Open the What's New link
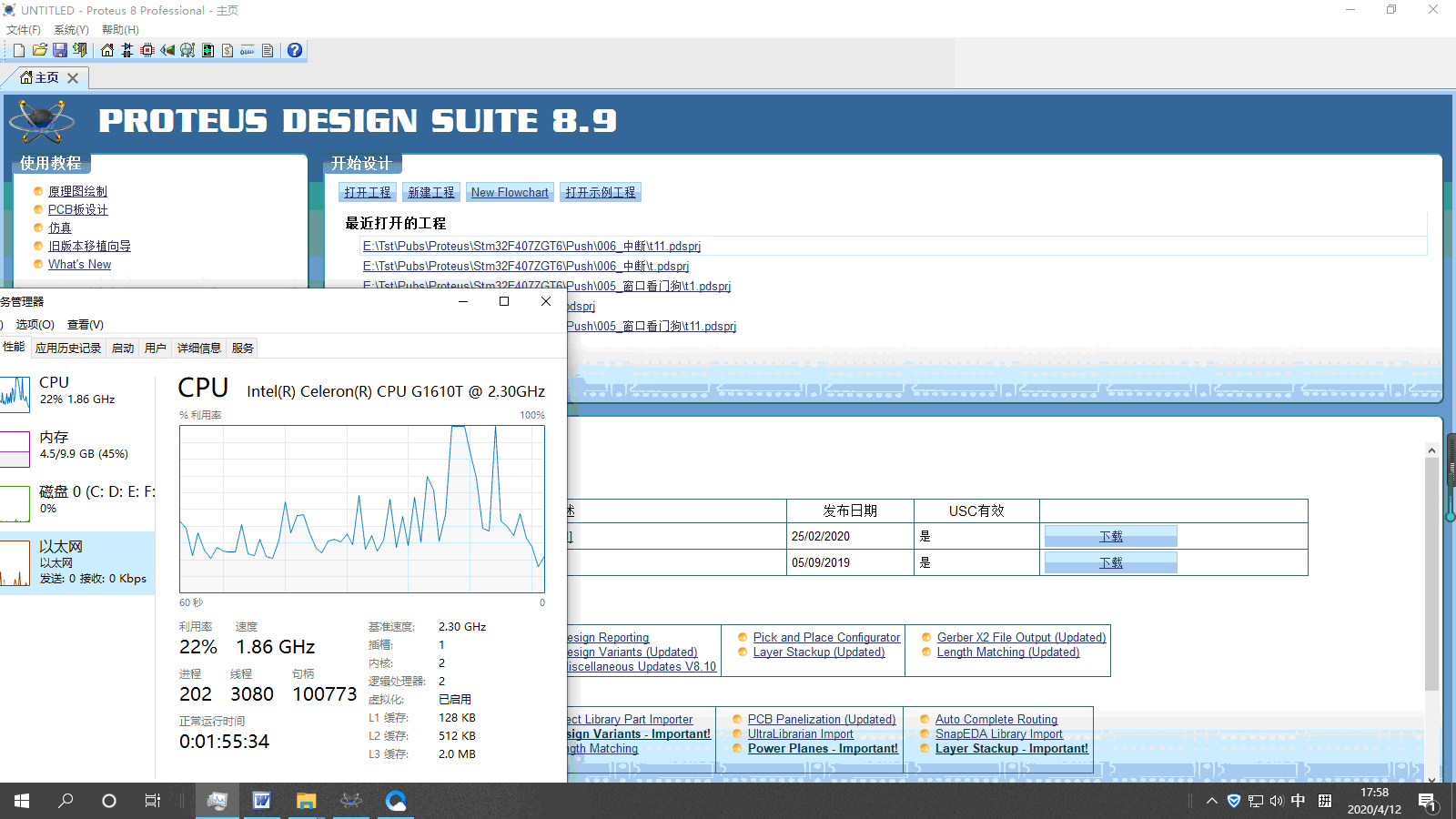 pyautogui.click(x=79, y=264)
